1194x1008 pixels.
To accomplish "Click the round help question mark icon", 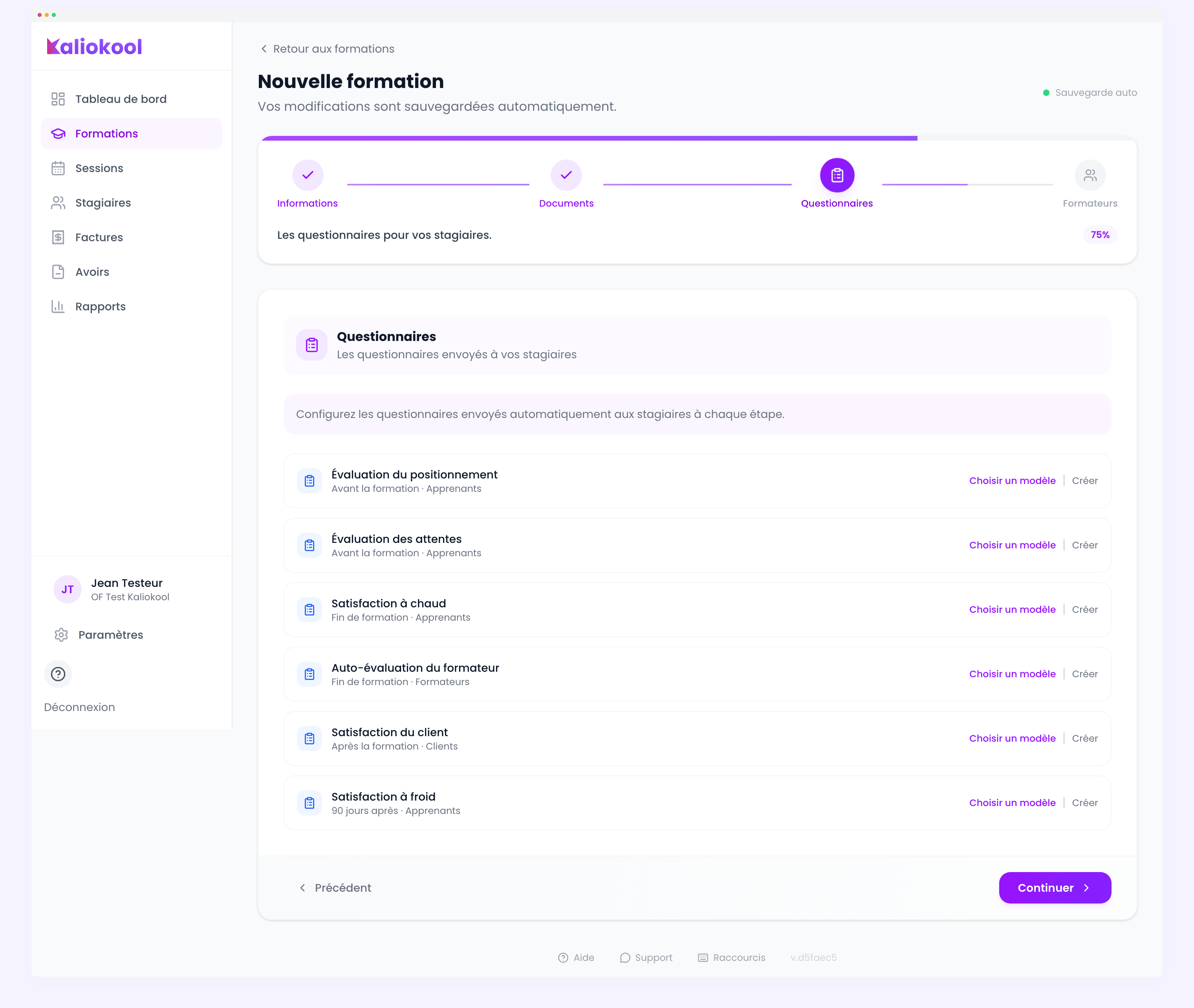I will (x=58, y=674).
